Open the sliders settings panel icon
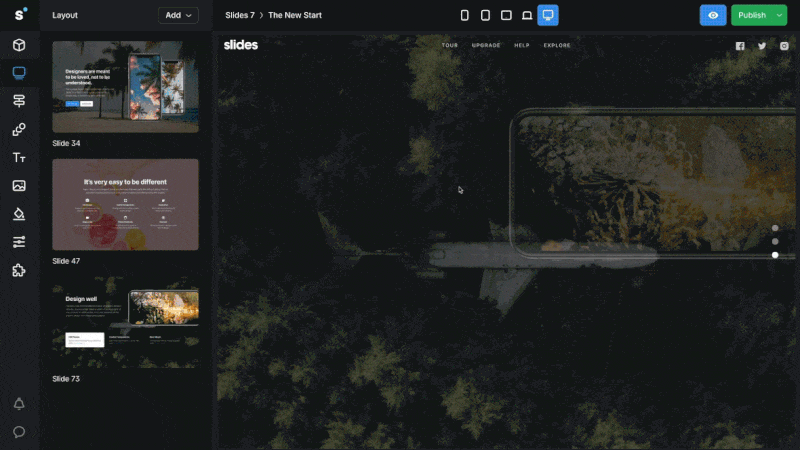 tap(19, 242)
